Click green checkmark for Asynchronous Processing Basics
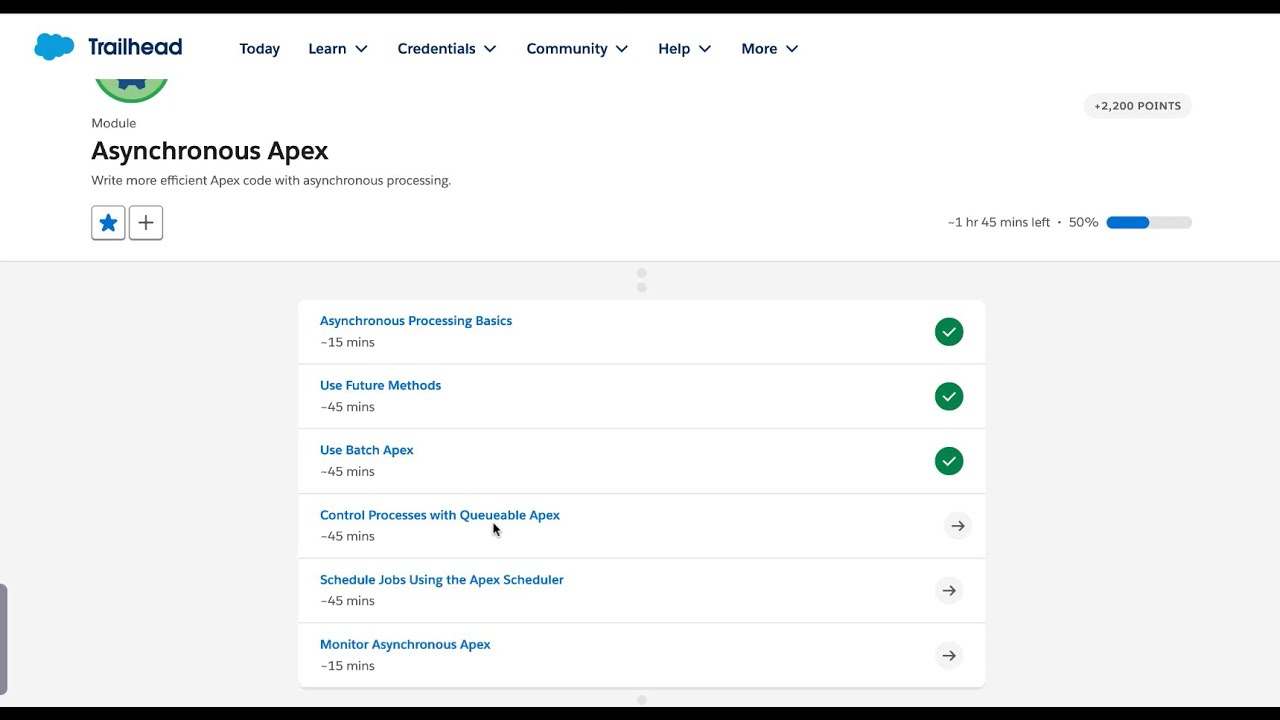This screenshot has height=720, width=1280. click(x=949, y=332)
